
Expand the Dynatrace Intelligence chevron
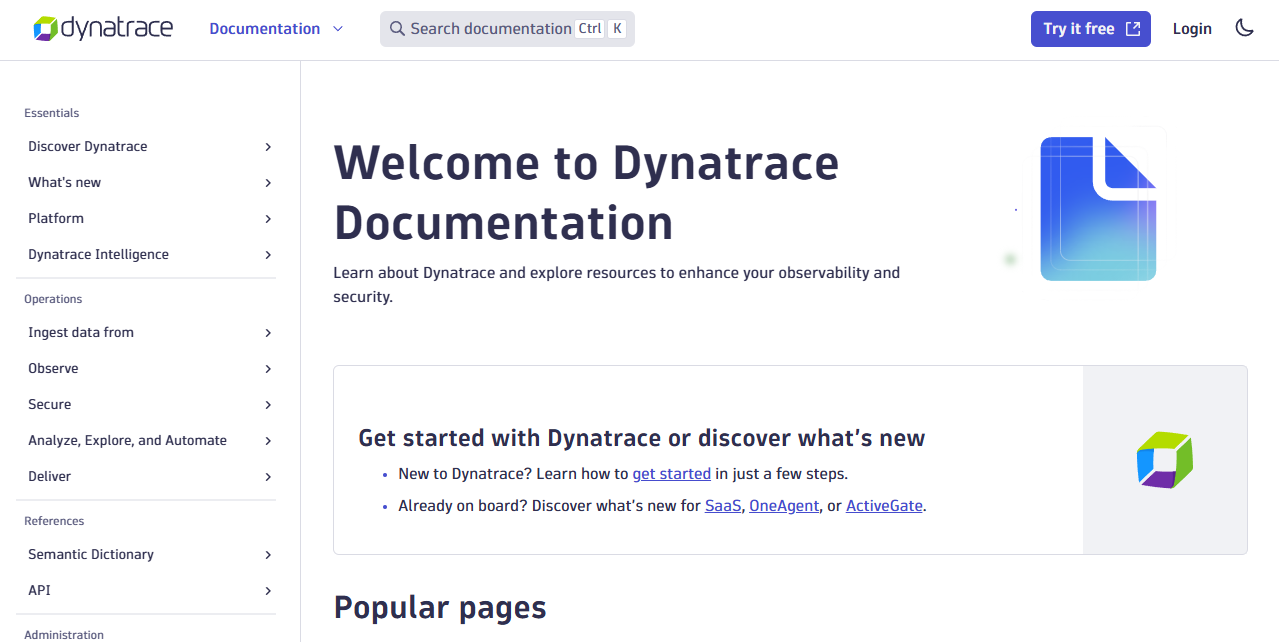(268, 255)
